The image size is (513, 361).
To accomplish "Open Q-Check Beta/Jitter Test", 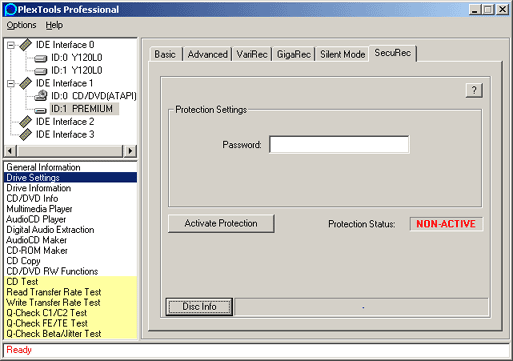I will pos(70,334).
